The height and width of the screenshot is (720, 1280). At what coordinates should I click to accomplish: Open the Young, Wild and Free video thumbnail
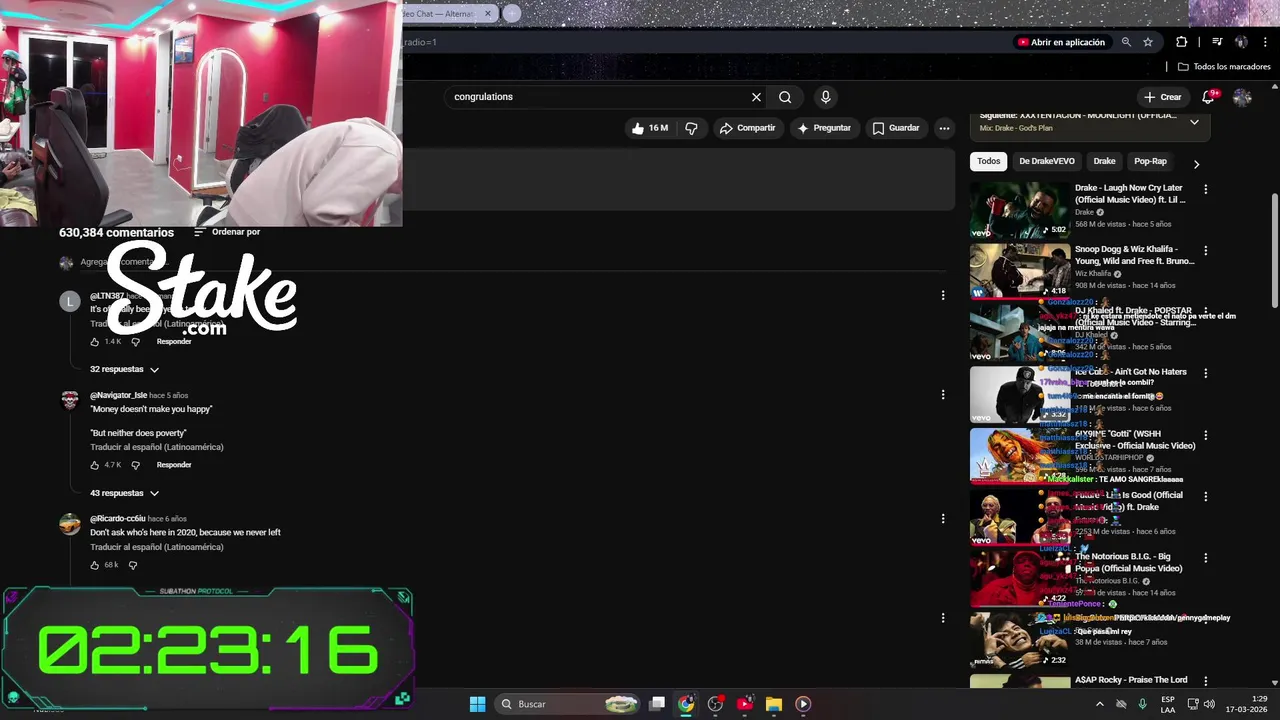(1019, 271)
